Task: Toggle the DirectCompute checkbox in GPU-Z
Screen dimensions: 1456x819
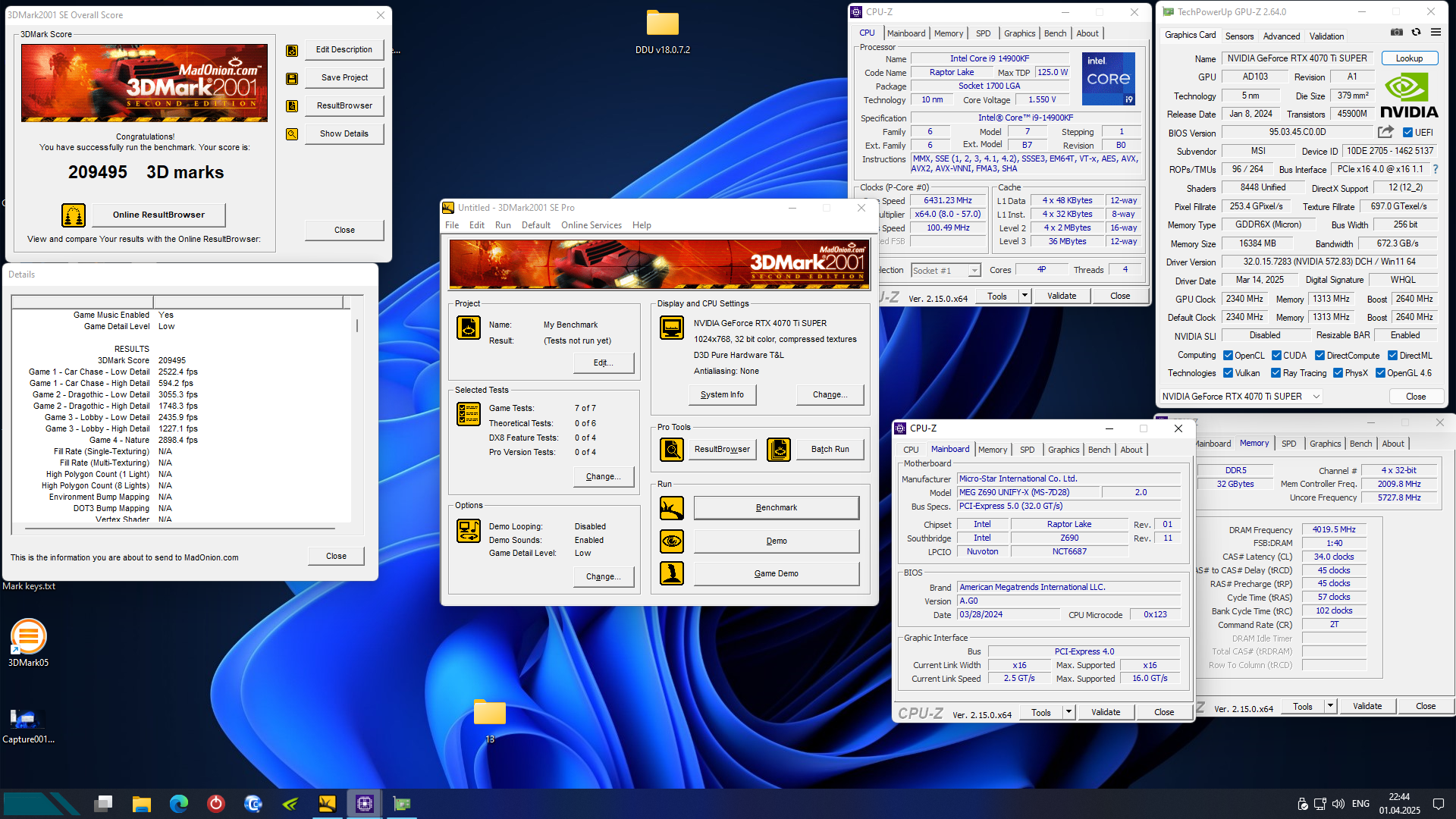Action: [1319, 356]
